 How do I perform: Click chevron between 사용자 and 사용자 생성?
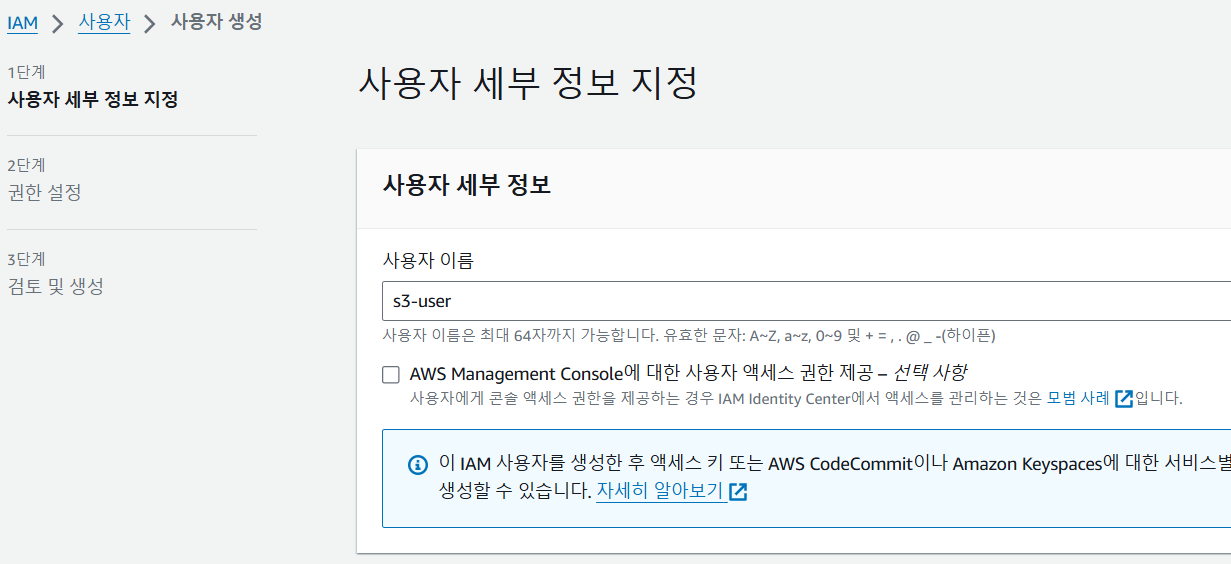pyautogui.click(x=151, y=23)
